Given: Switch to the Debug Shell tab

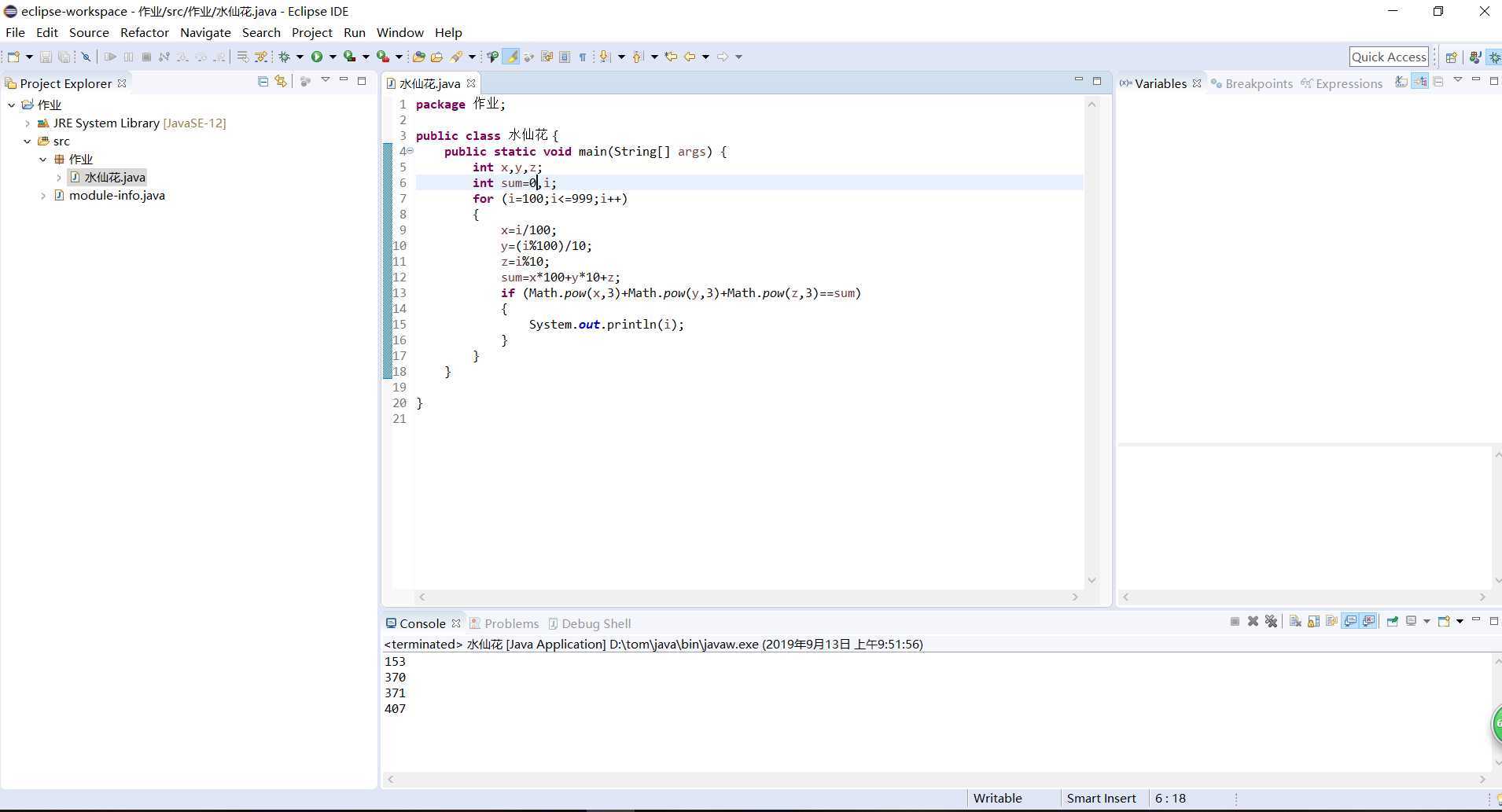Looking at the screenshot, I should (x=589, y=623).
